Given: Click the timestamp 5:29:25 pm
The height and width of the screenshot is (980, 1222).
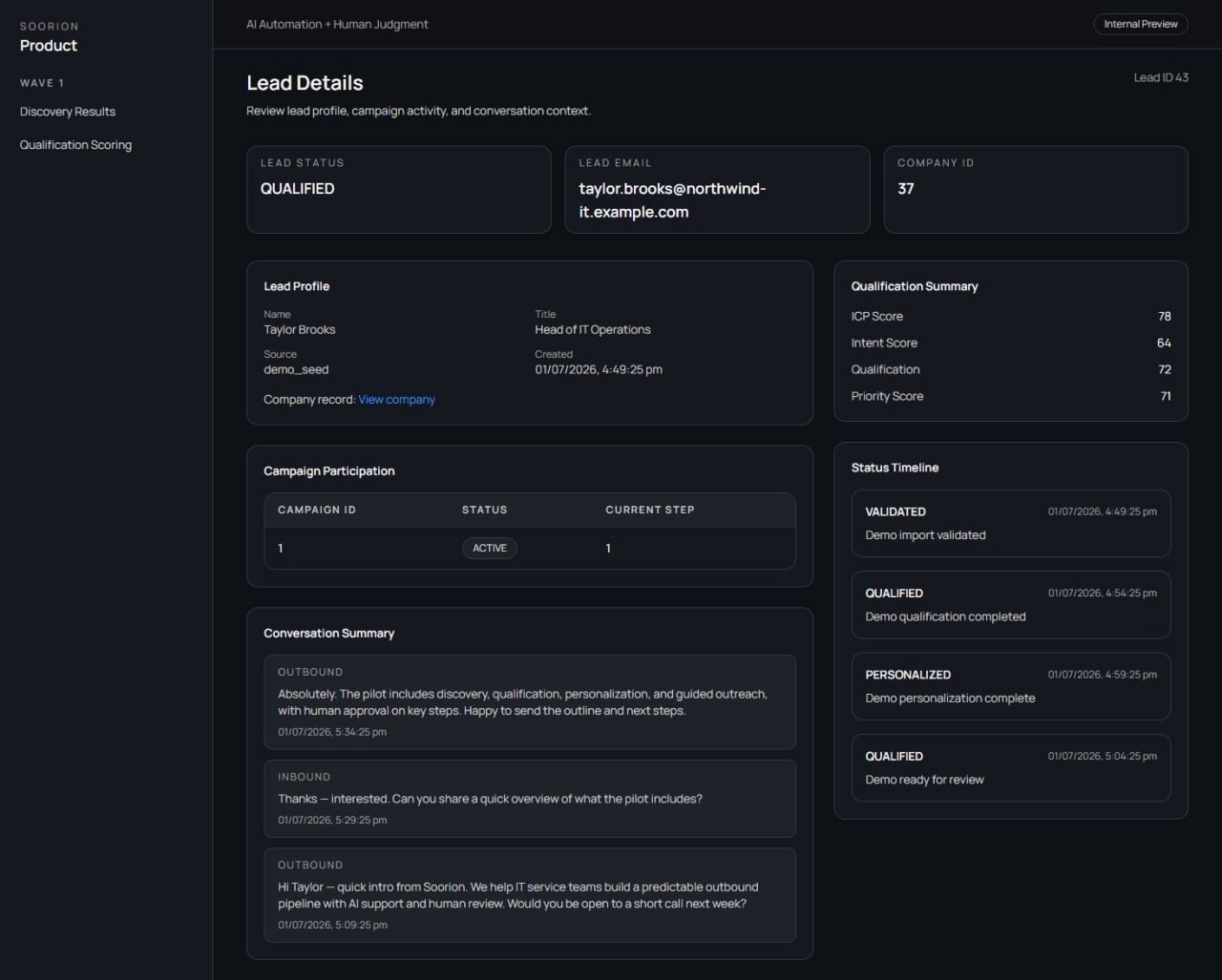Looking at the screenshot, I should click(332, 820).
